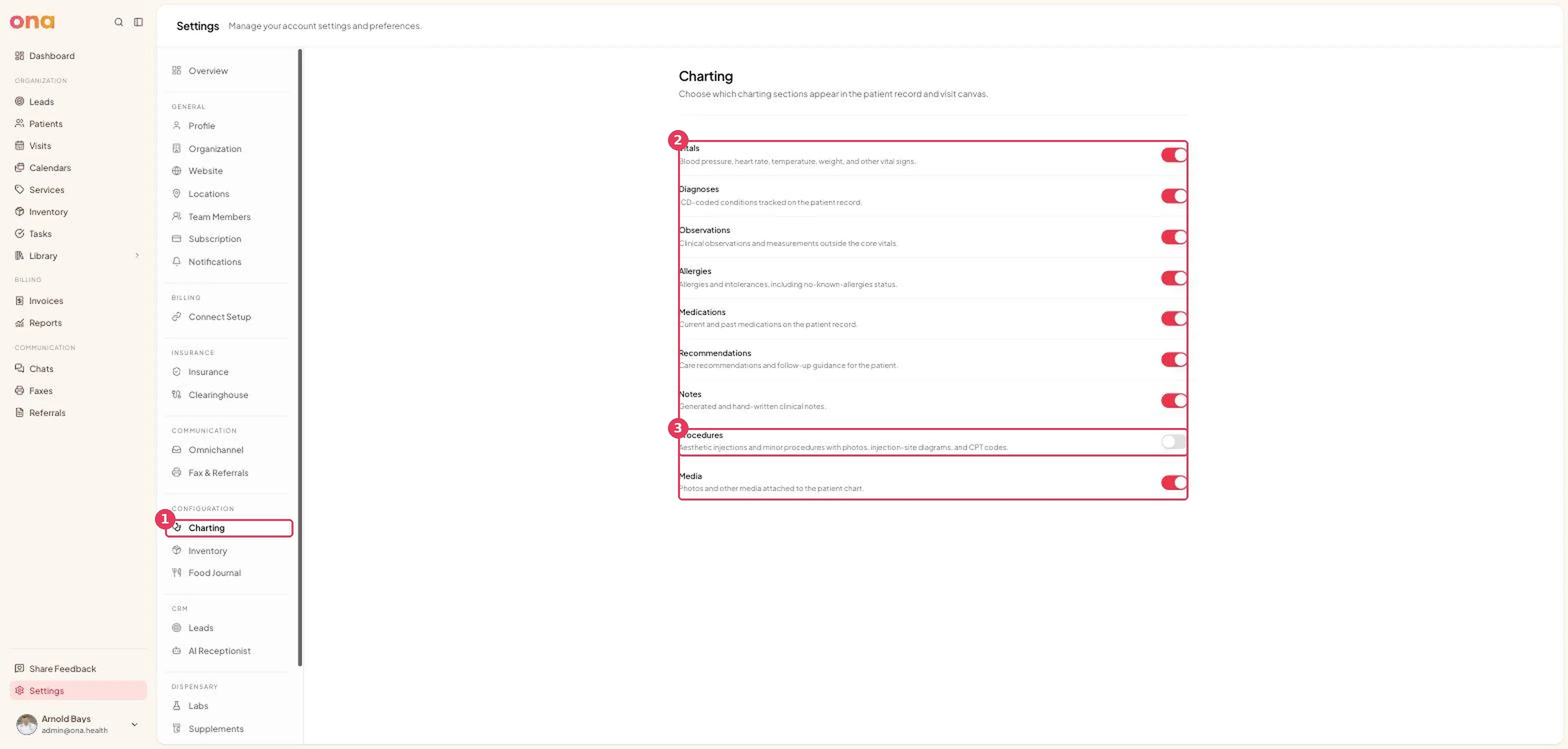Click the Overview grid icon in settings menu
This screenshot has height=749, width=1568.
[176, 70]
